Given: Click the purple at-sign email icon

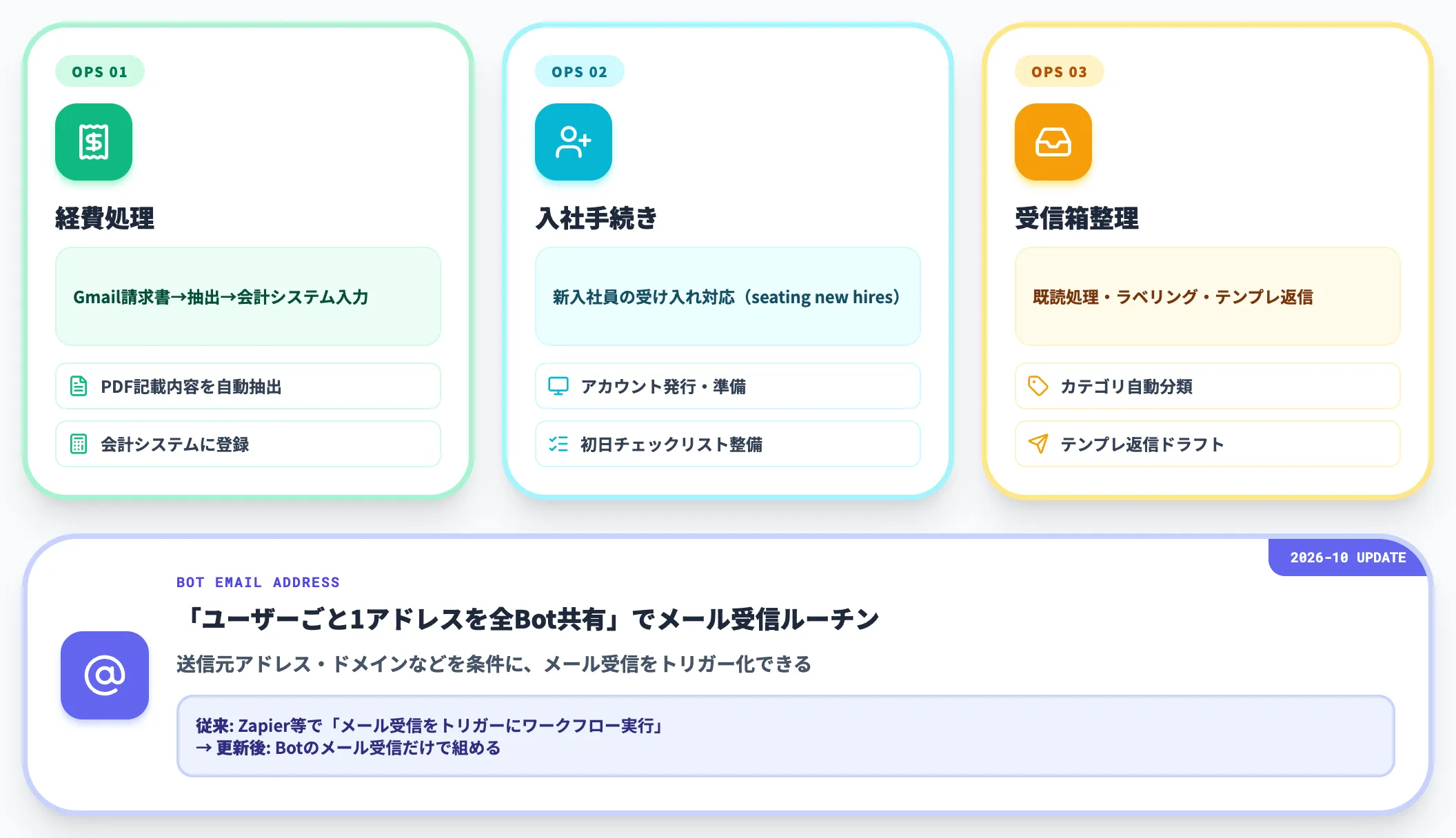Looking at the screenshot, I should (x=105, y=675).
